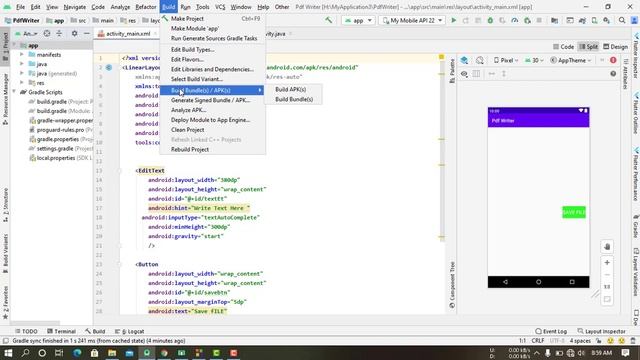Open the profiler gauge icon

click(x=515, y=20)
